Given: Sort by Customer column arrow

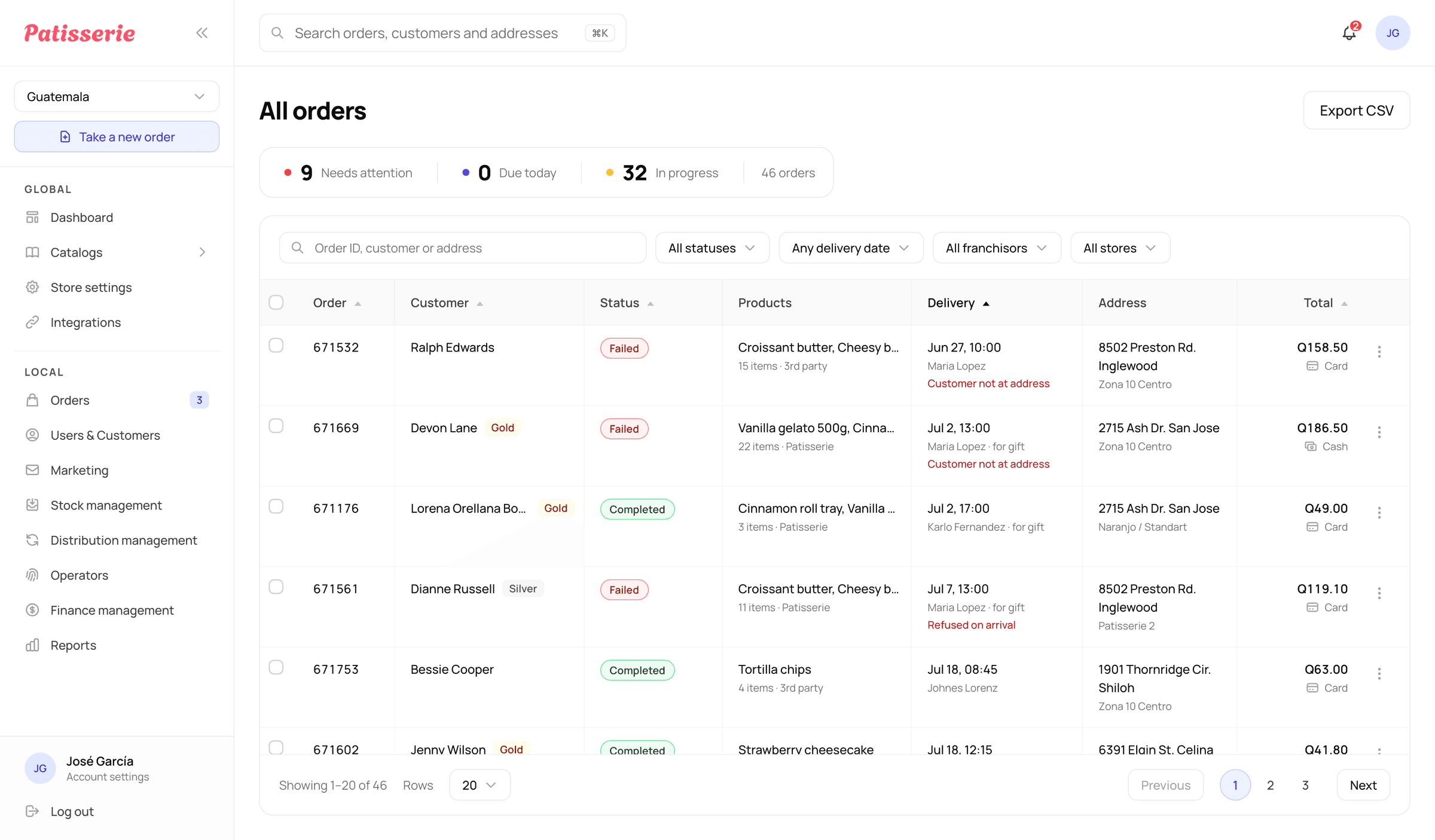Looking at the screenshot, I should [x=480, y=304].
